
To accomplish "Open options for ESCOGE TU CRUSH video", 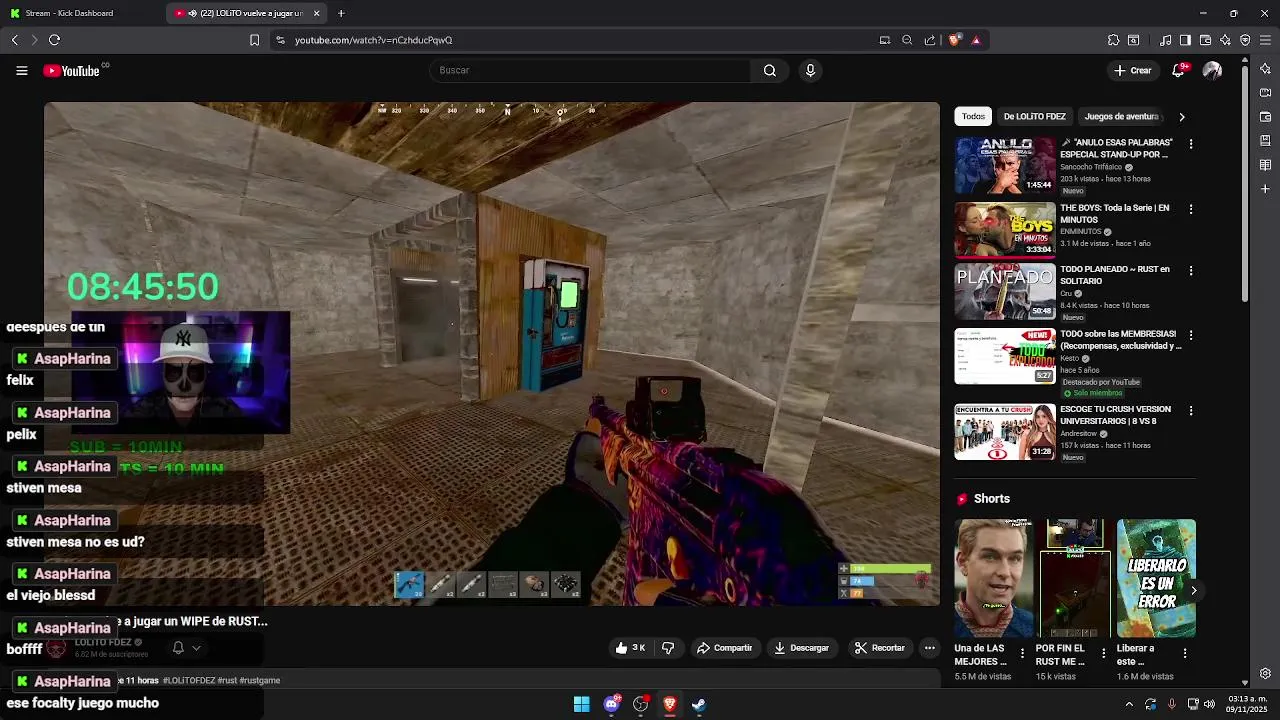I will coord(1190,410).
